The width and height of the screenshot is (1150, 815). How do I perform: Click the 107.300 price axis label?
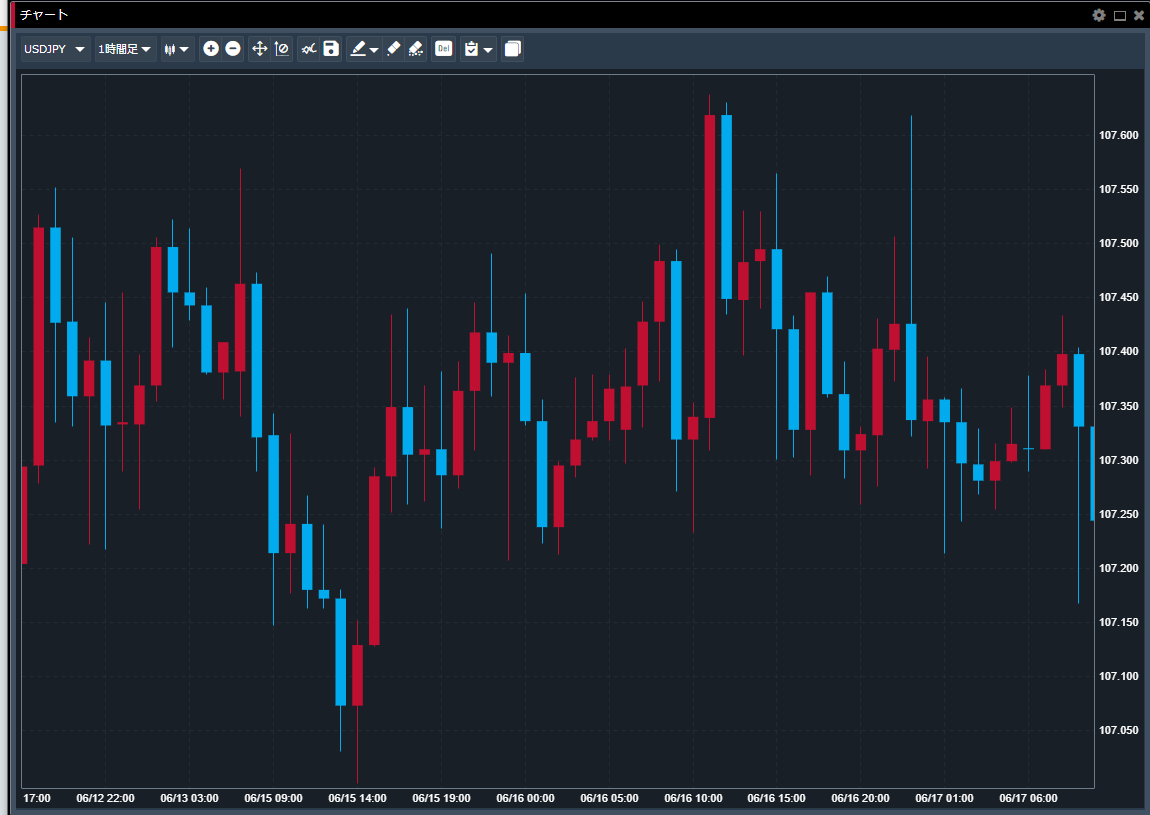tap(1118, 460)
